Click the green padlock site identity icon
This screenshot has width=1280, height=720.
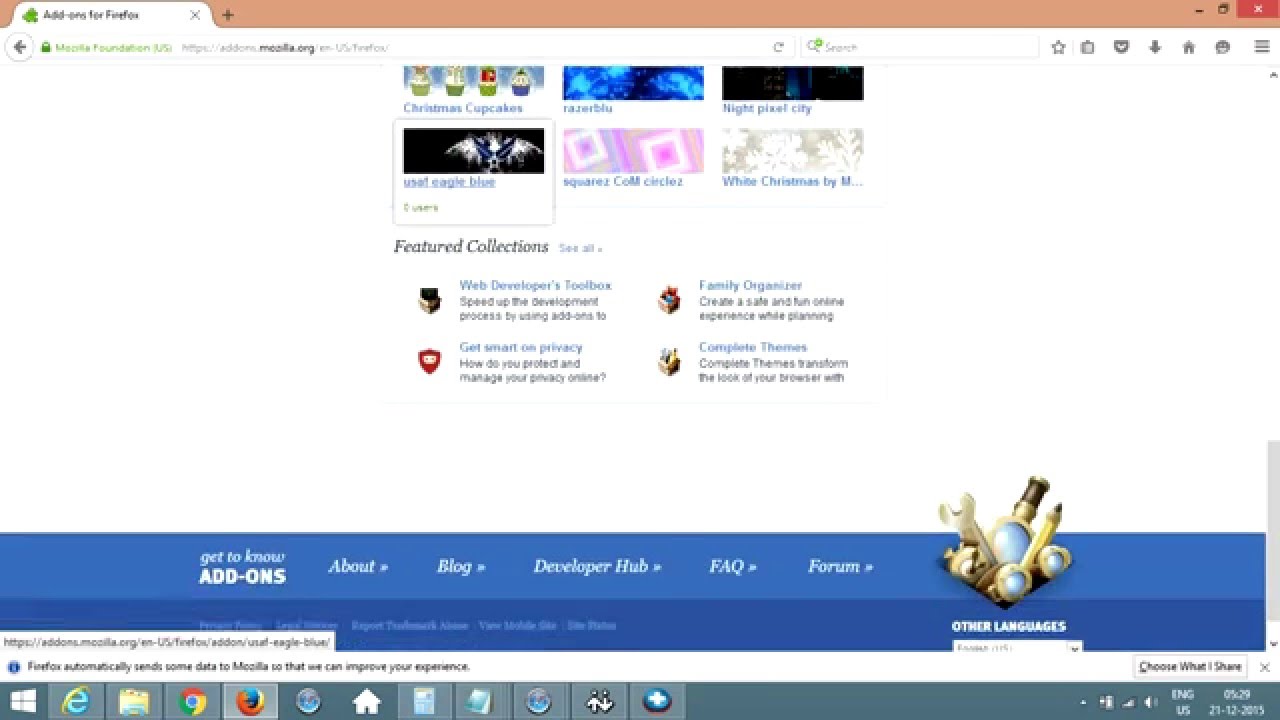point(45,47)
